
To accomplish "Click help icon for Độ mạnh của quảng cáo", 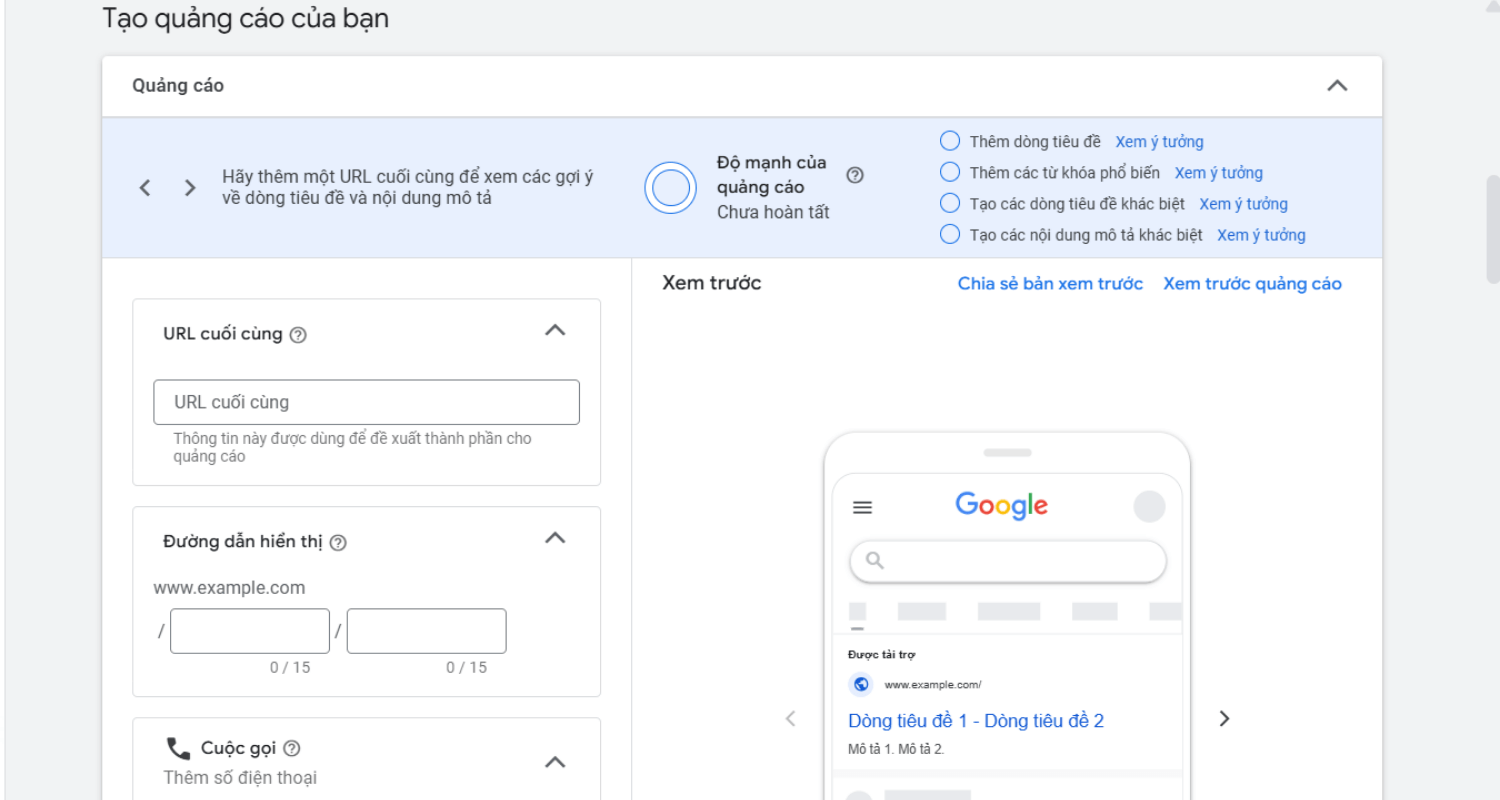I will [854, 175].
